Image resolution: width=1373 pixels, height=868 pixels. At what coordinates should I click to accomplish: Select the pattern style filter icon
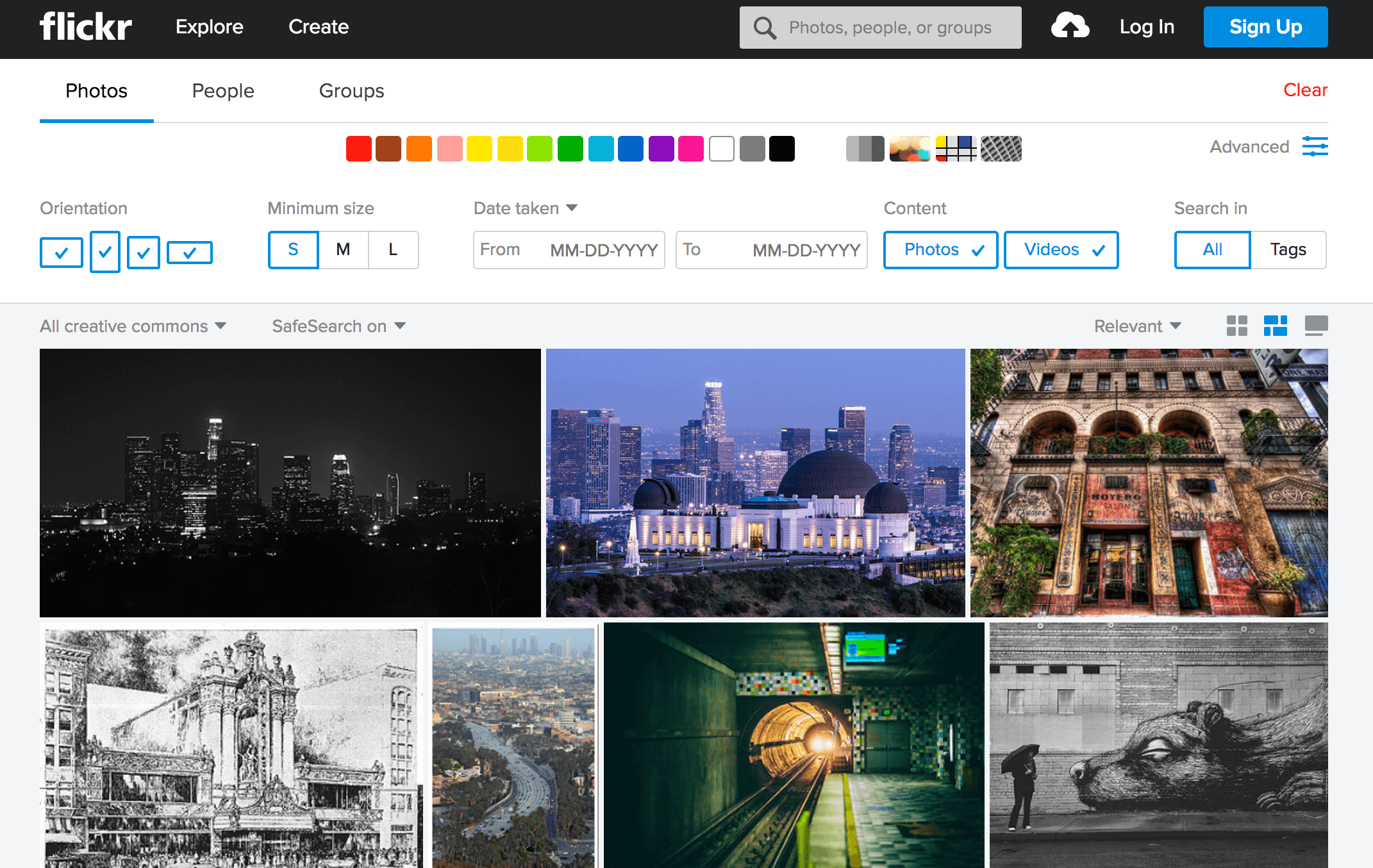[1001, 149]
